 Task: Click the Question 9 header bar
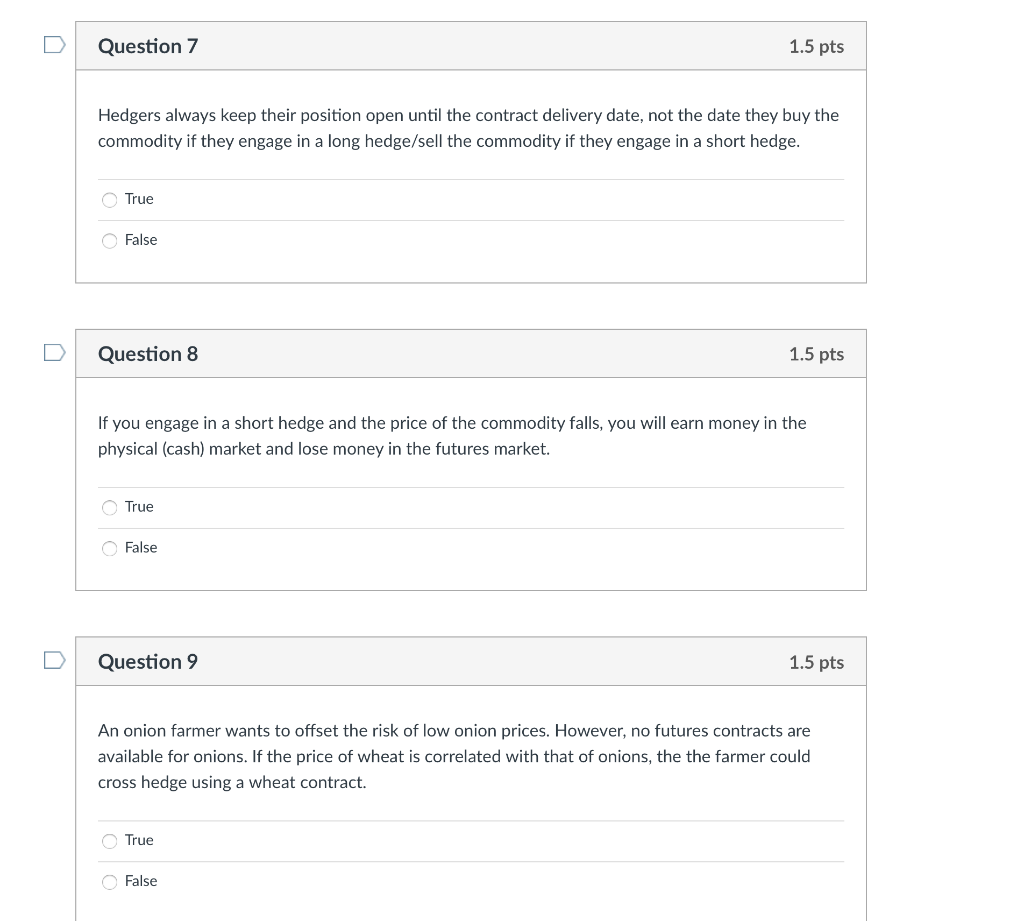click(x=471, y=661)
